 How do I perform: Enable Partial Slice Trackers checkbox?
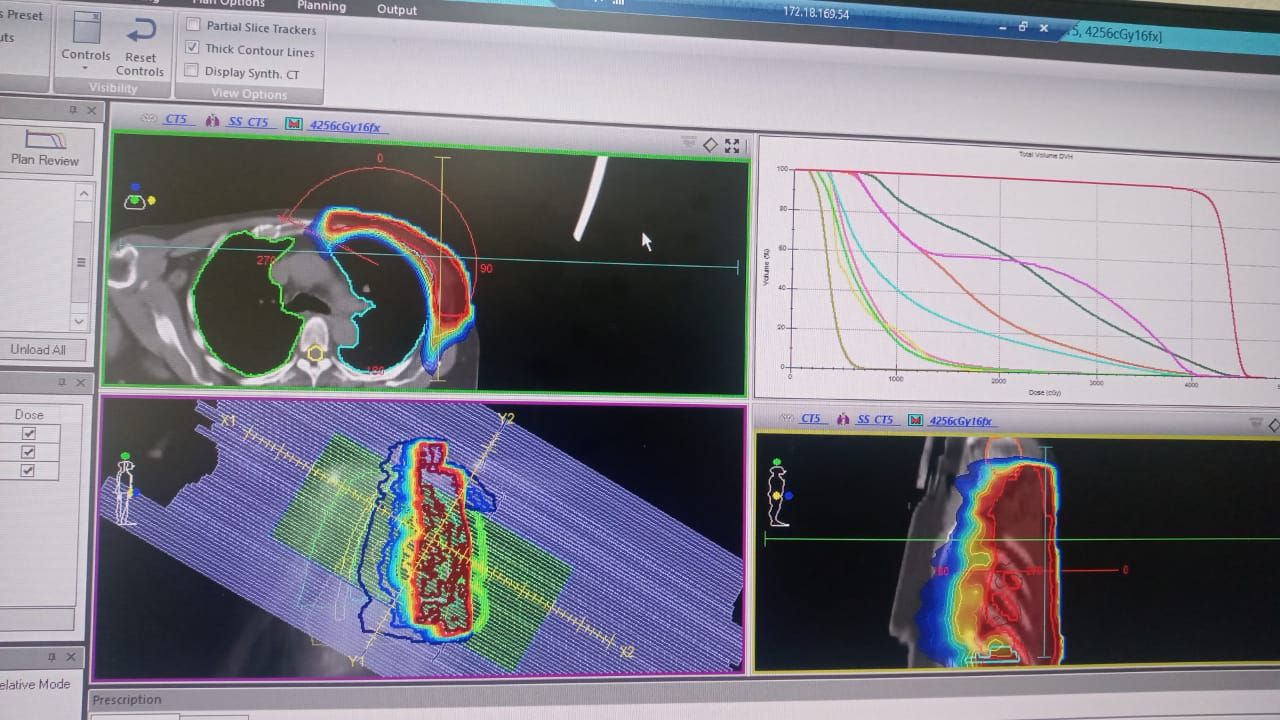[x=193, y=25]
